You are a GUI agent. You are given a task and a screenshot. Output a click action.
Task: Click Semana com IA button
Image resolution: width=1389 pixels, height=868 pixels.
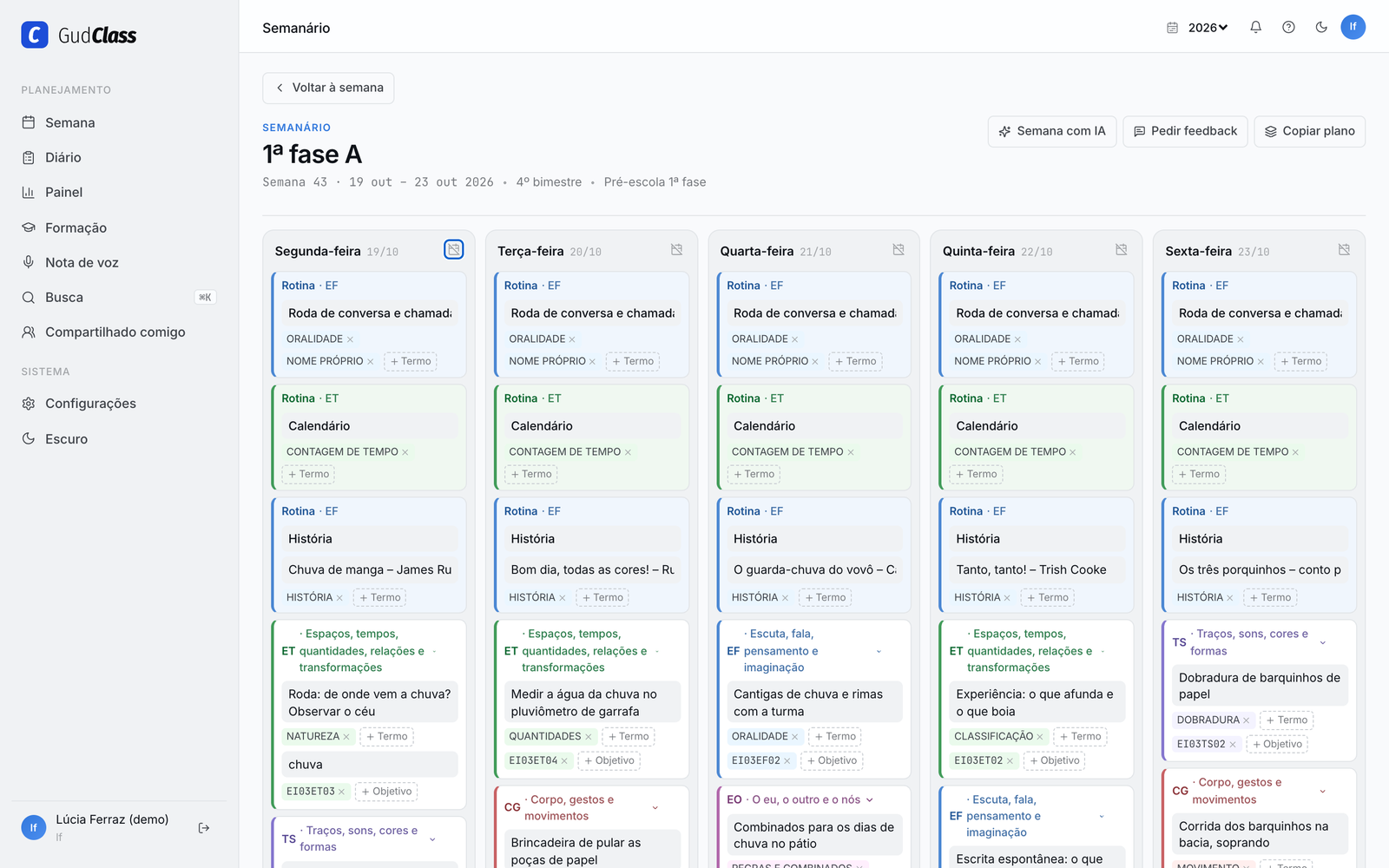(1052, 131)
